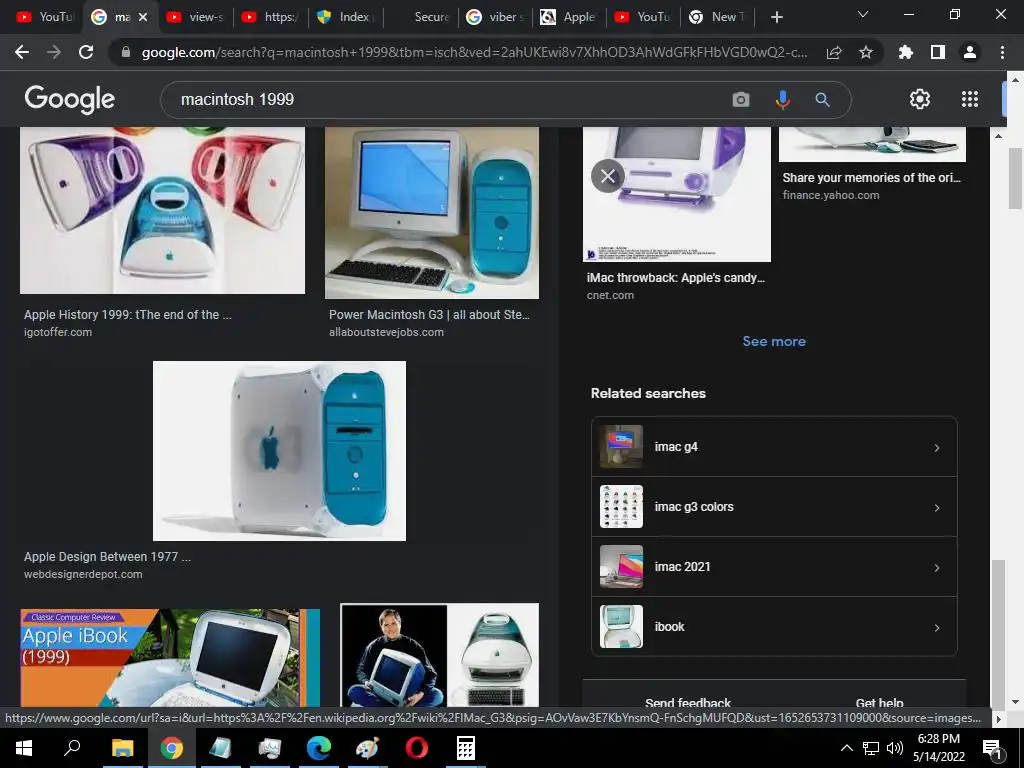
Task: Click 'iMac throwback: Apple's candy...' title
Action: [676, 278]
